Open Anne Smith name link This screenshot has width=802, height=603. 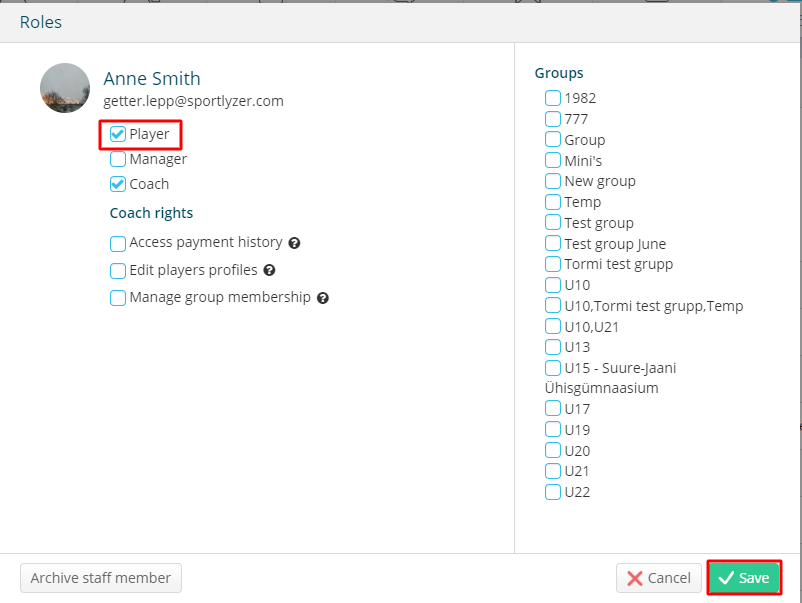152,79
